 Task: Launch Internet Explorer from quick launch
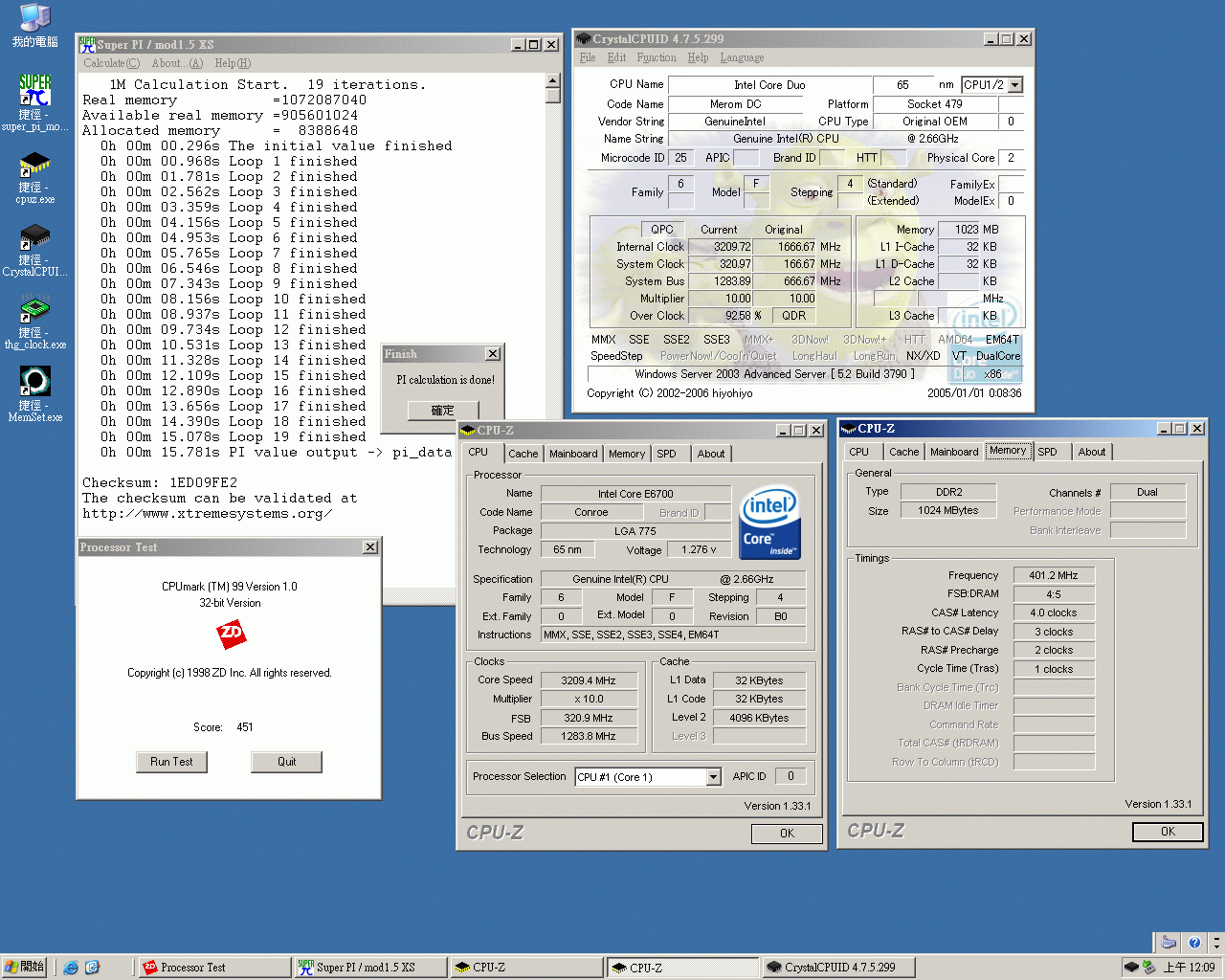click(71, 968)
